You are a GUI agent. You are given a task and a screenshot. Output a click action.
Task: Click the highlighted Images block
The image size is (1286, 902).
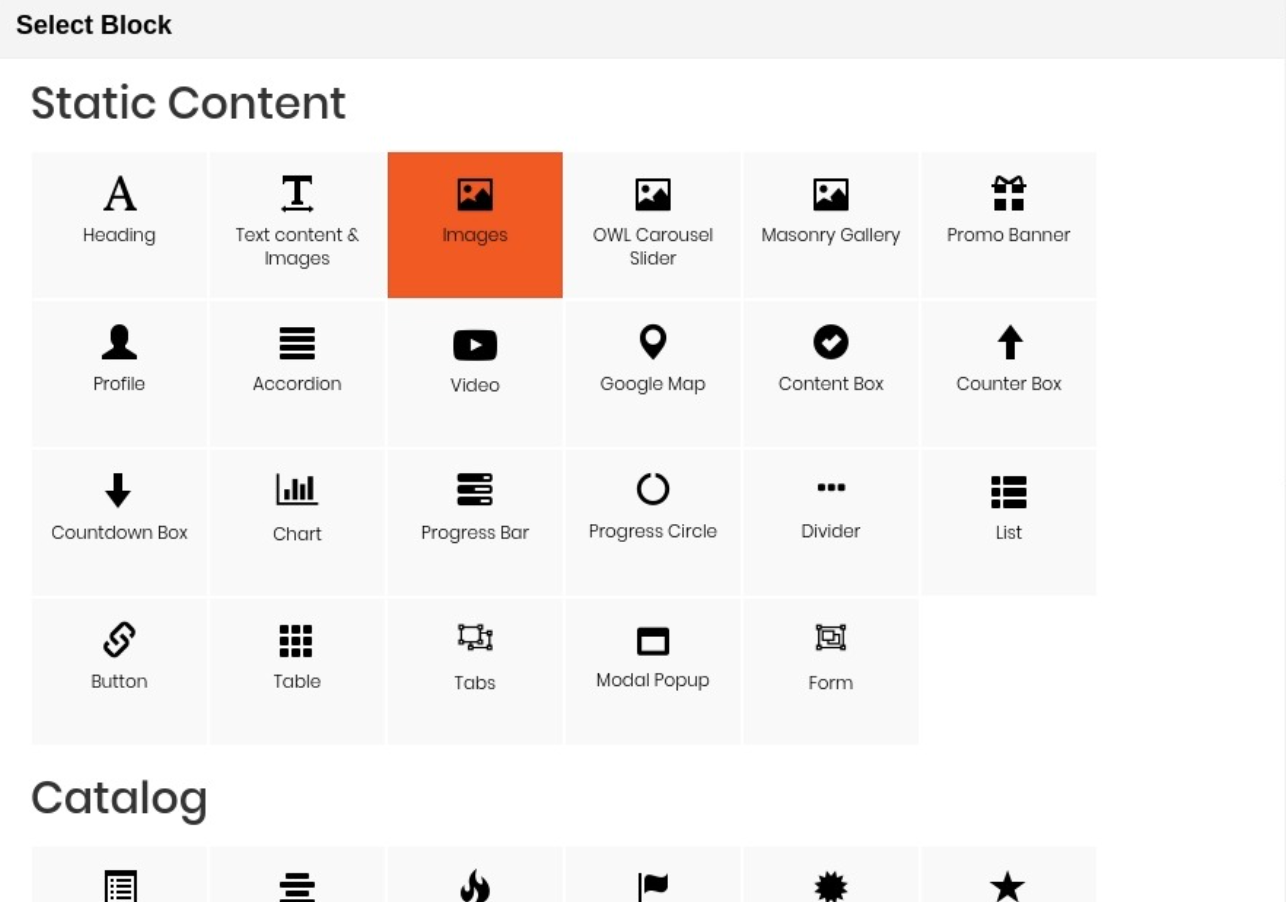[475, 225]
